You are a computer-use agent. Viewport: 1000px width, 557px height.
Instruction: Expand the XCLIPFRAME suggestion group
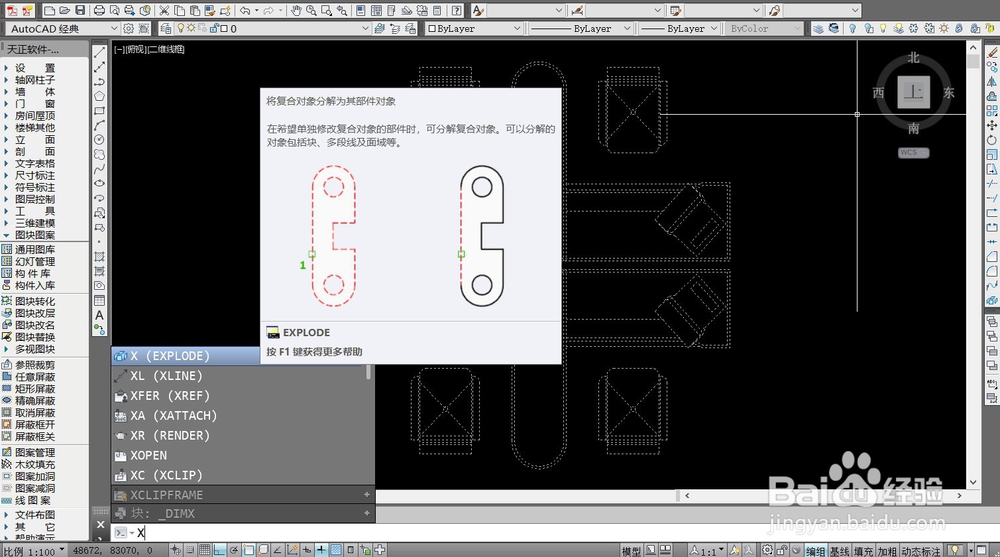pyautogui.click(x=367, y=494)
